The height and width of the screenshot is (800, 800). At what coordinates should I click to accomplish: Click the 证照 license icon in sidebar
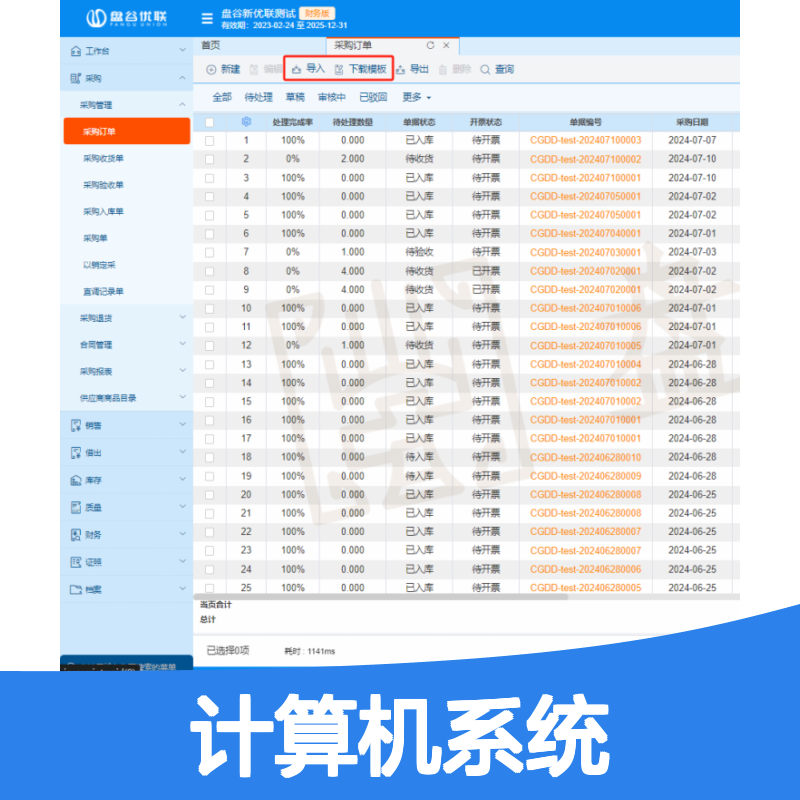pos(76,562)
